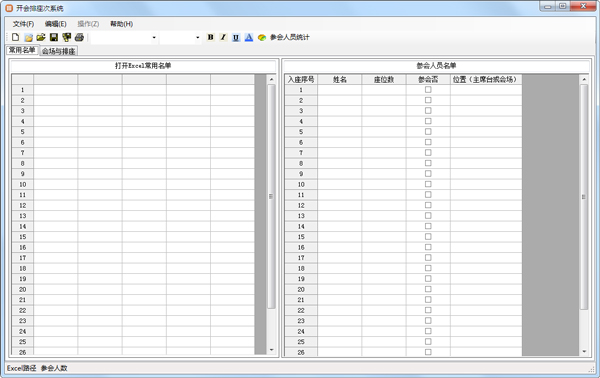Toggle underline formatting with the U icon

coord(236,37)
